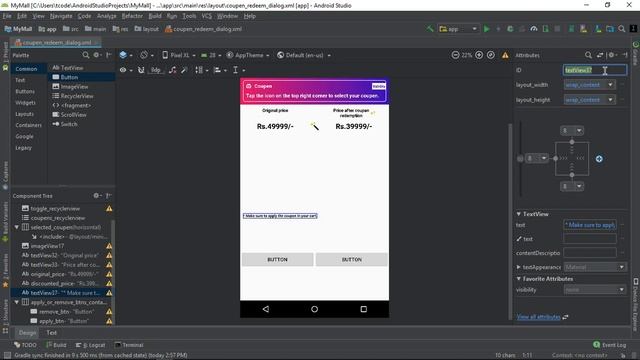Open the Guidelines toolbar icon
This screenshot has width=640, height=360.
(238, 70)
